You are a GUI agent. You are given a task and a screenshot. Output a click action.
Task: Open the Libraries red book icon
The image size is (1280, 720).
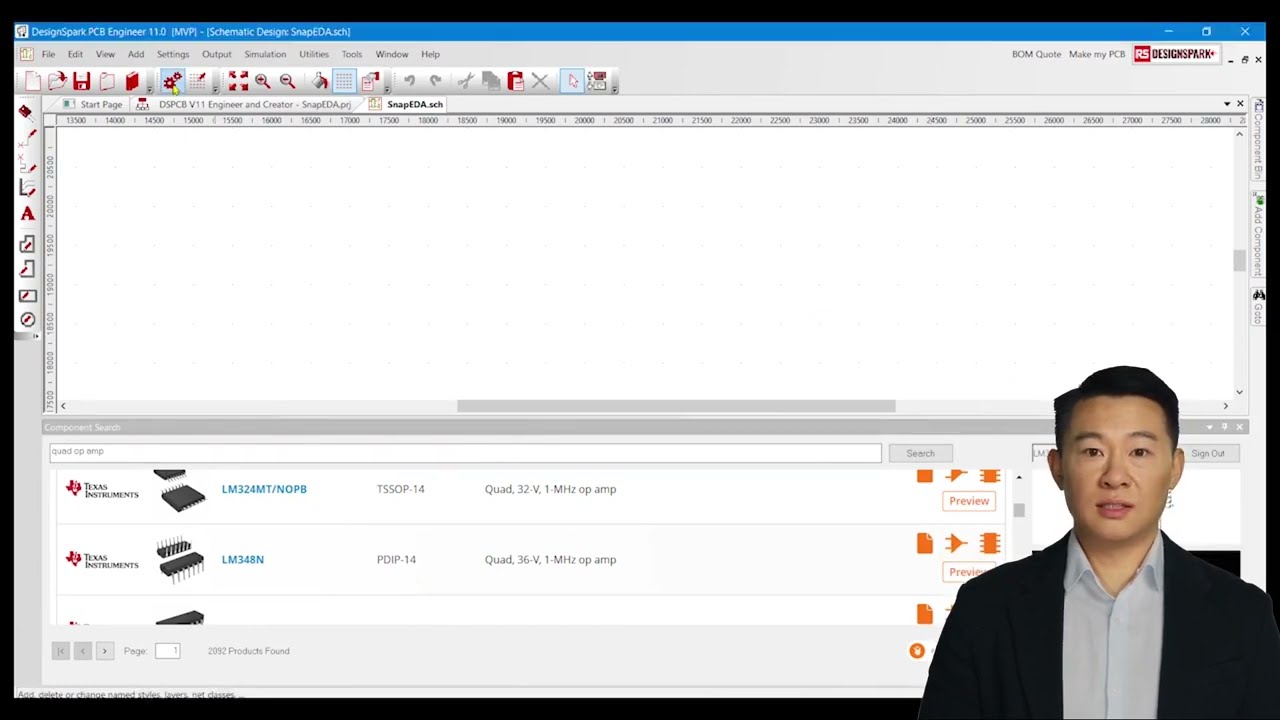tap(132, 81)
